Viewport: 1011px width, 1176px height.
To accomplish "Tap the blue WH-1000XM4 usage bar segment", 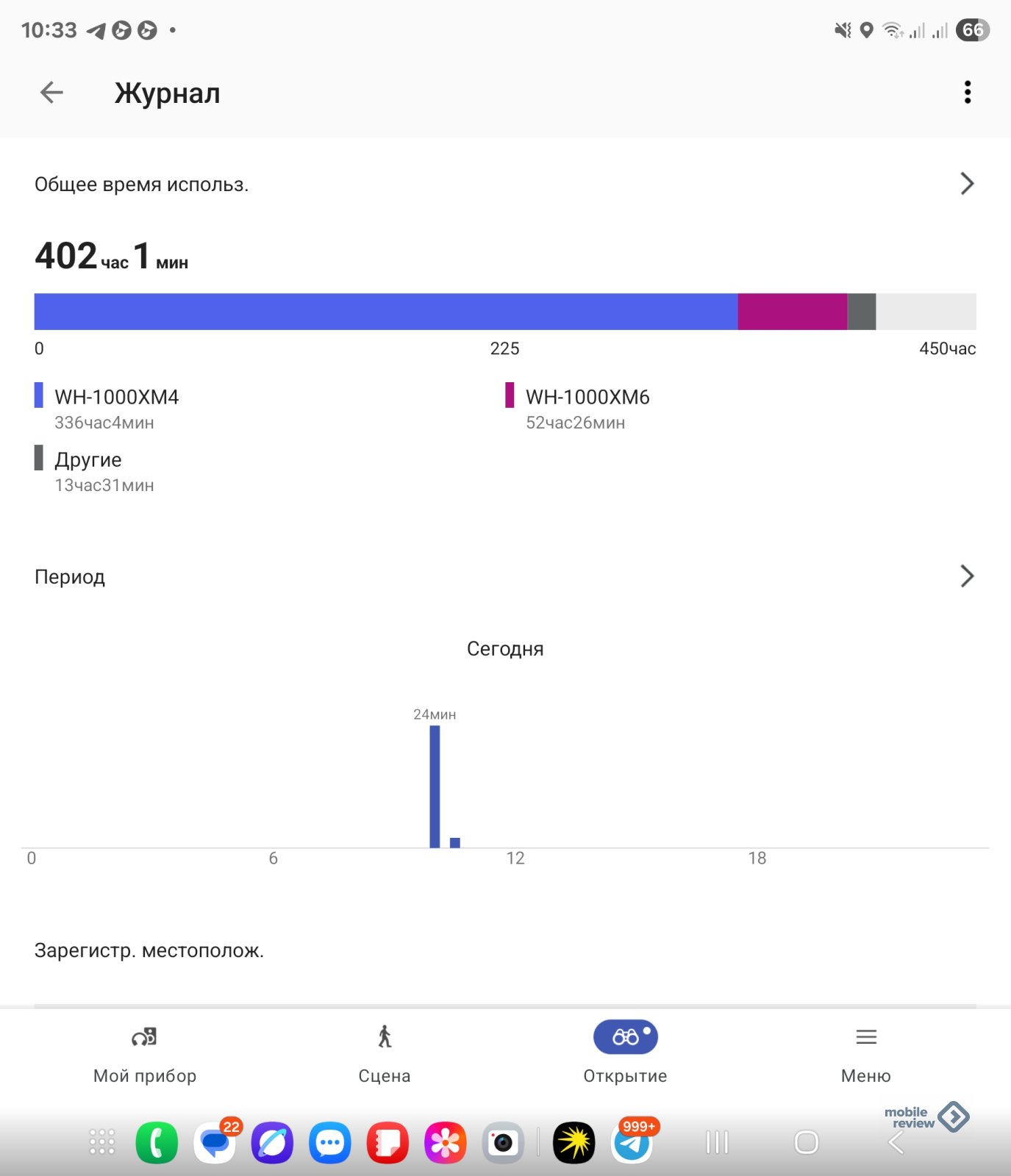I will (x=386, y=312).
